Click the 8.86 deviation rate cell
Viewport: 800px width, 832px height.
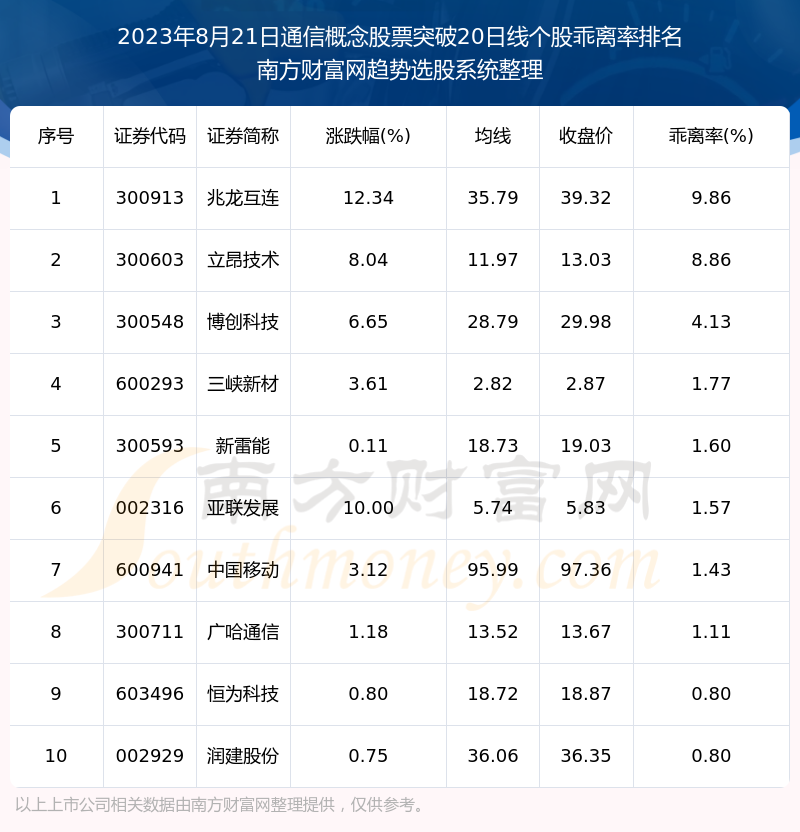click(x=711, y=260)
